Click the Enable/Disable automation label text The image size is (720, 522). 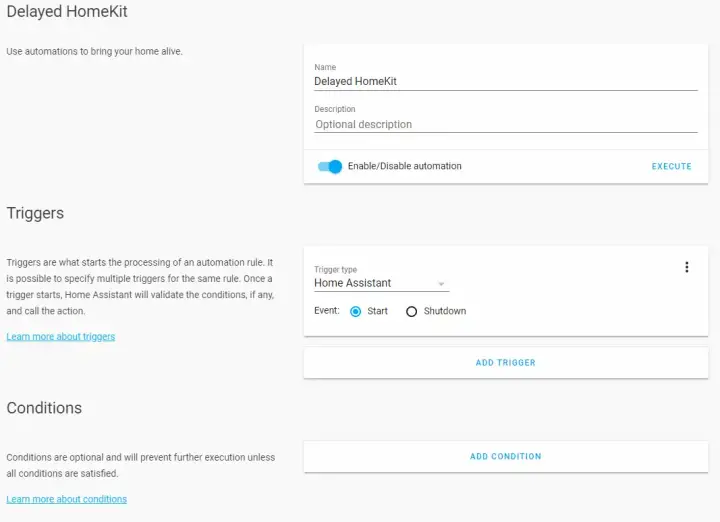click(405, 166)
